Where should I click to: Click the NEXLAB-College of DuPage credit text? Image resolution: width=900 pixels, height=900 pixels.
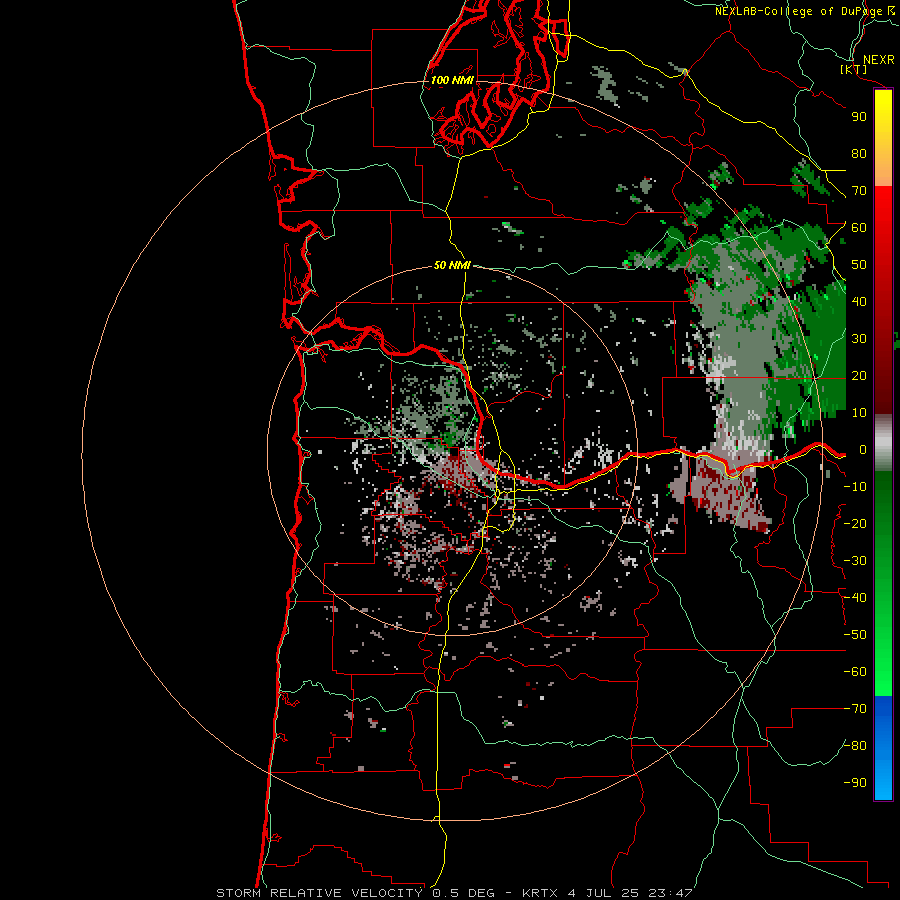(798, 11)
